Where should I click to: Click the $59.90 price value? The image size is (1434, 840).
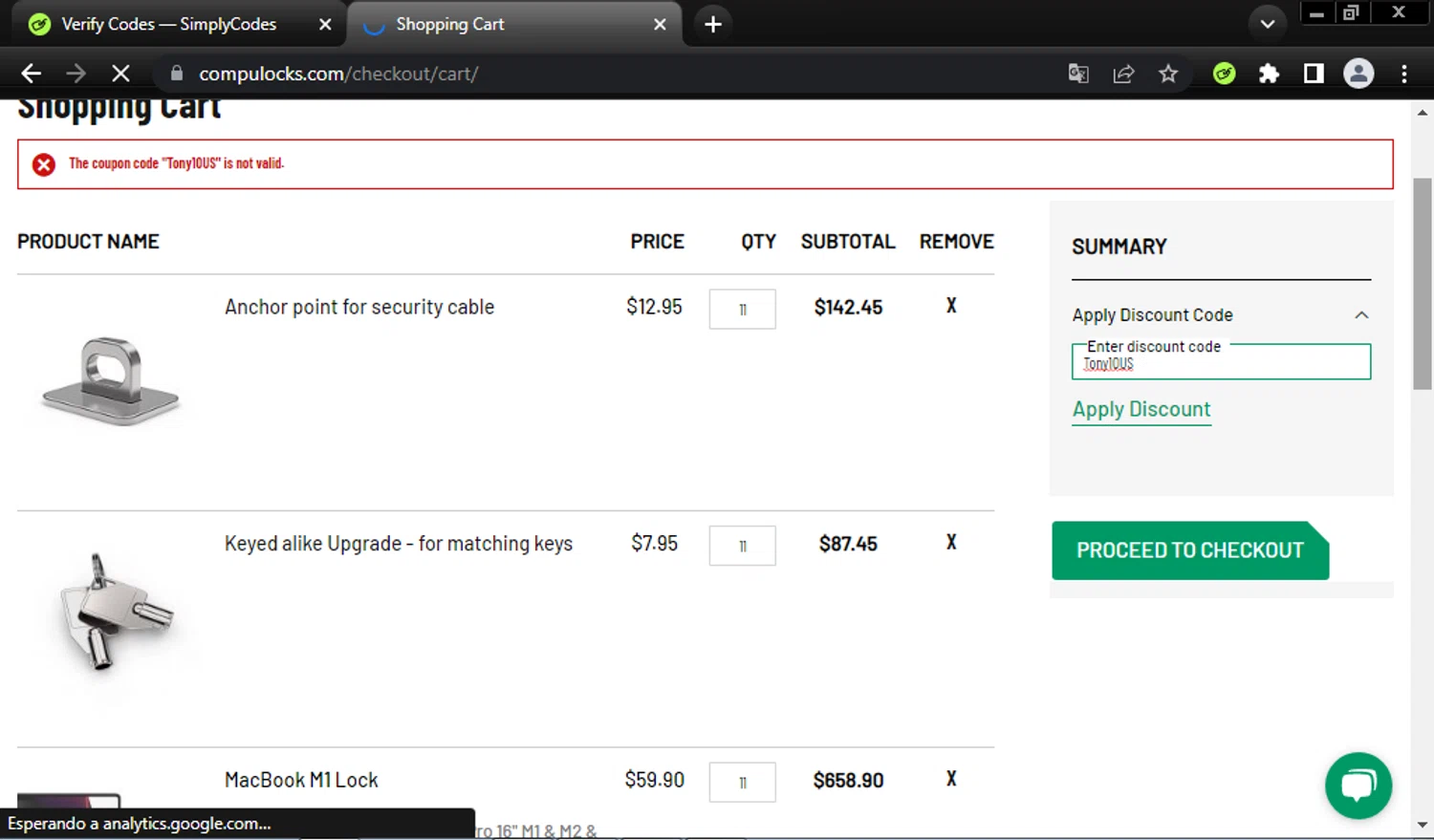655,780
